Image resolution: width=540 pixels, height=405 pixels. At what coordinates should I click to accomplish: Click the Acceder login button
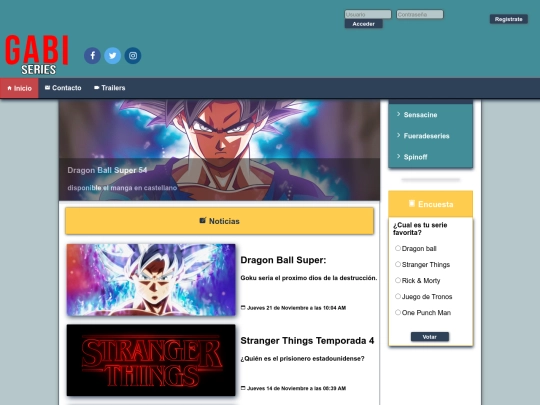(364, 24)
